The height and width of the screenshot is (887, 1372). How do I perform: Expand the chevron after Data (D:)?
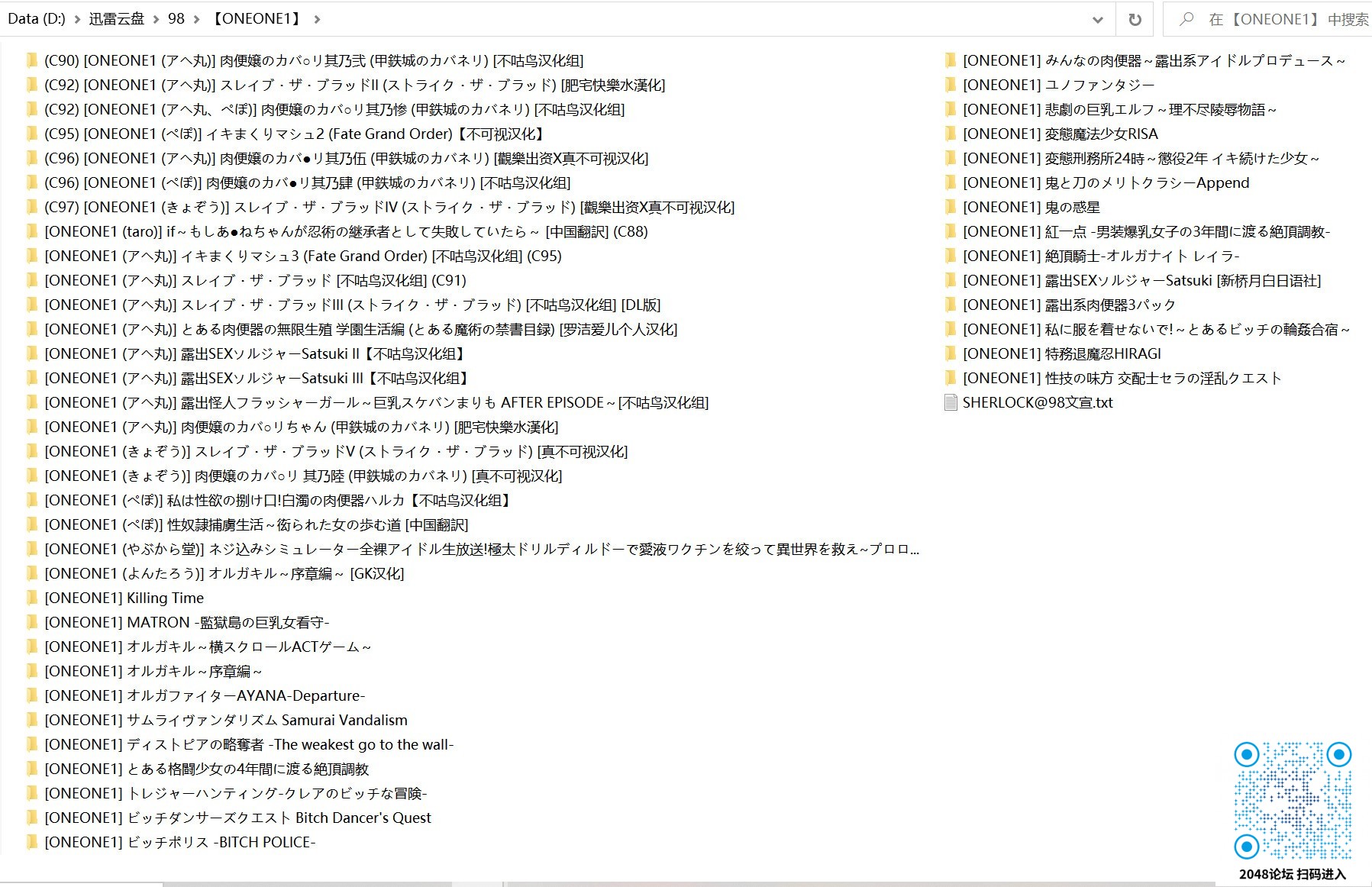77,19
